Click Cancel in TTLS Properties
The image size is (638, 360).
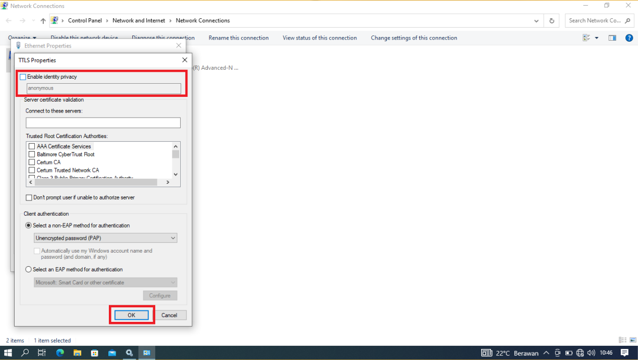[169, 315]
